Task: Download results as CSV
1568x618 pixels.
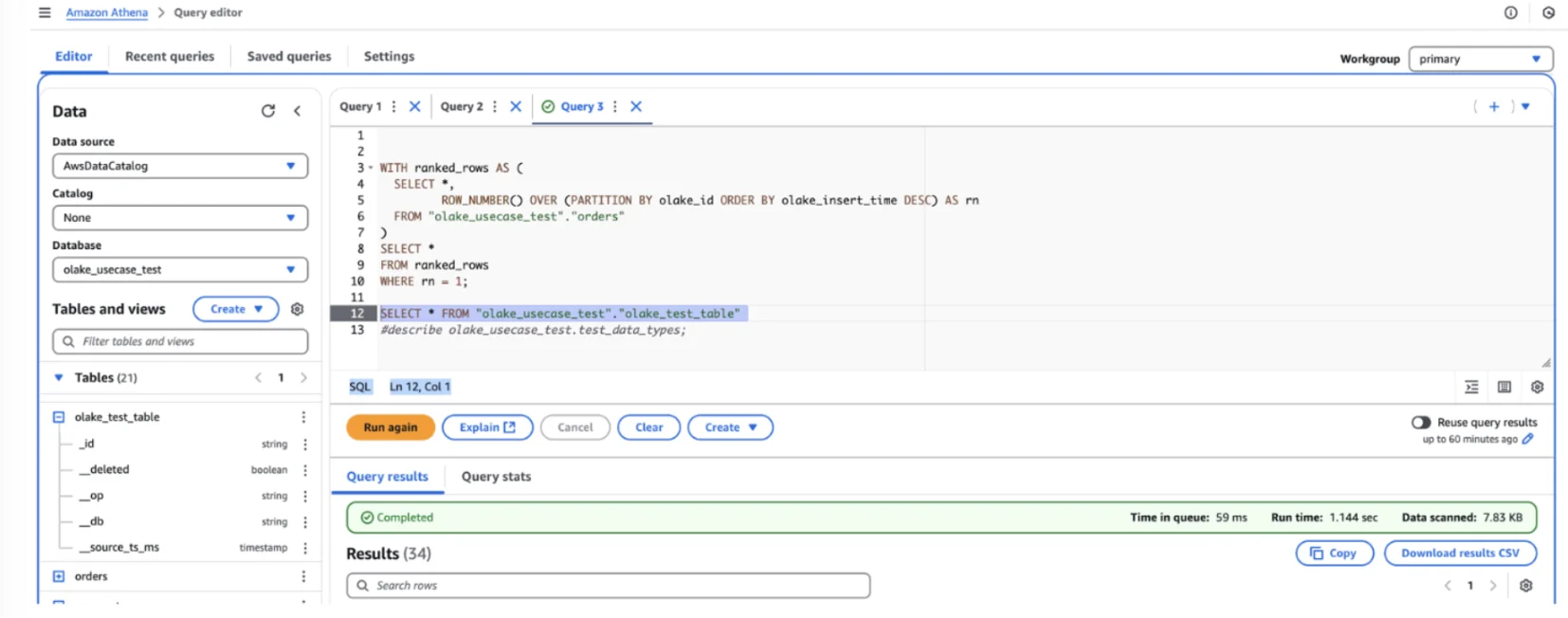Action: [1459, 554]
